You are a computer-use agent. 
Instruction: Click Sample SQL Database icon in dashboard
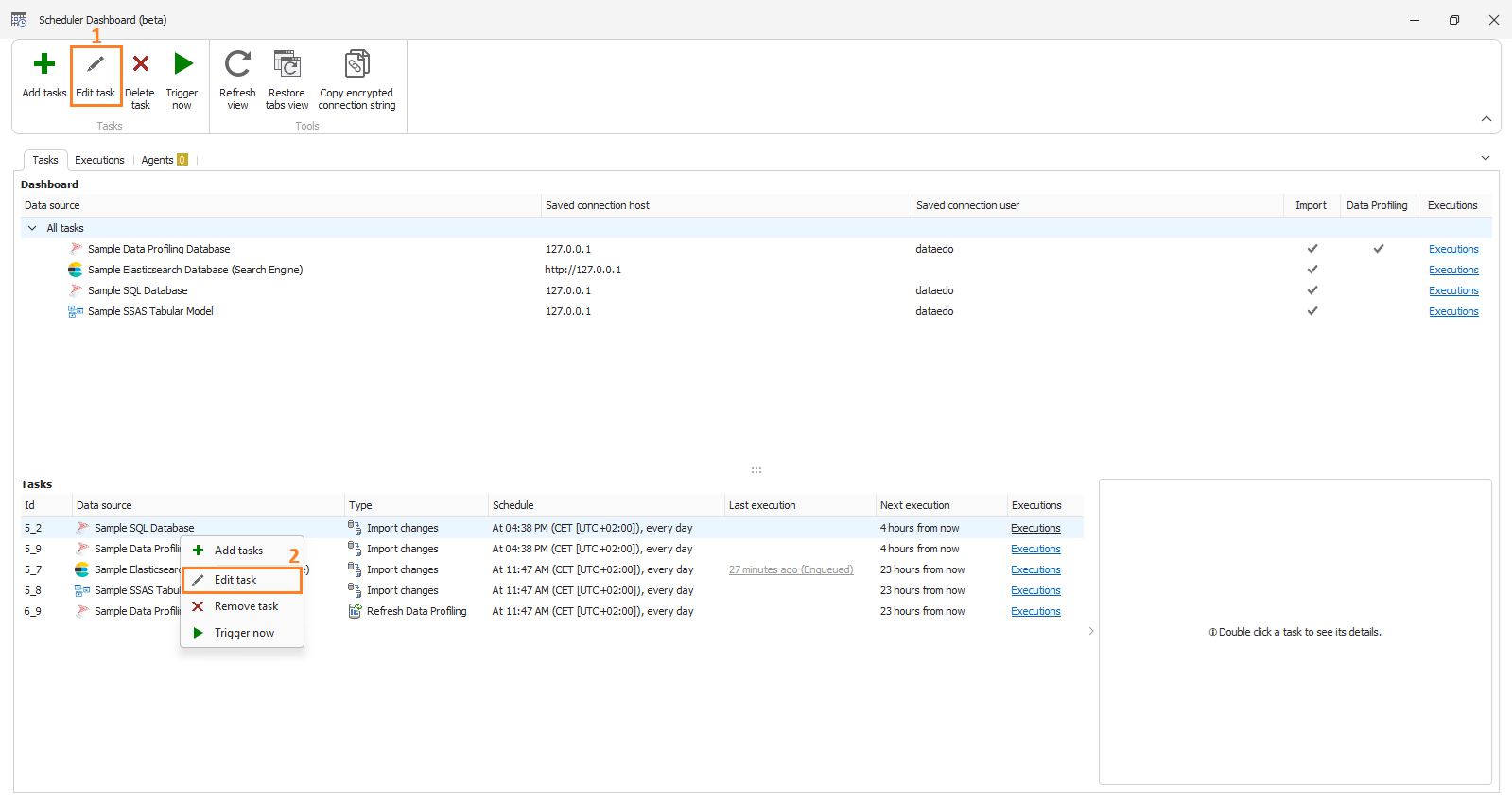click(x=76, y=290)
